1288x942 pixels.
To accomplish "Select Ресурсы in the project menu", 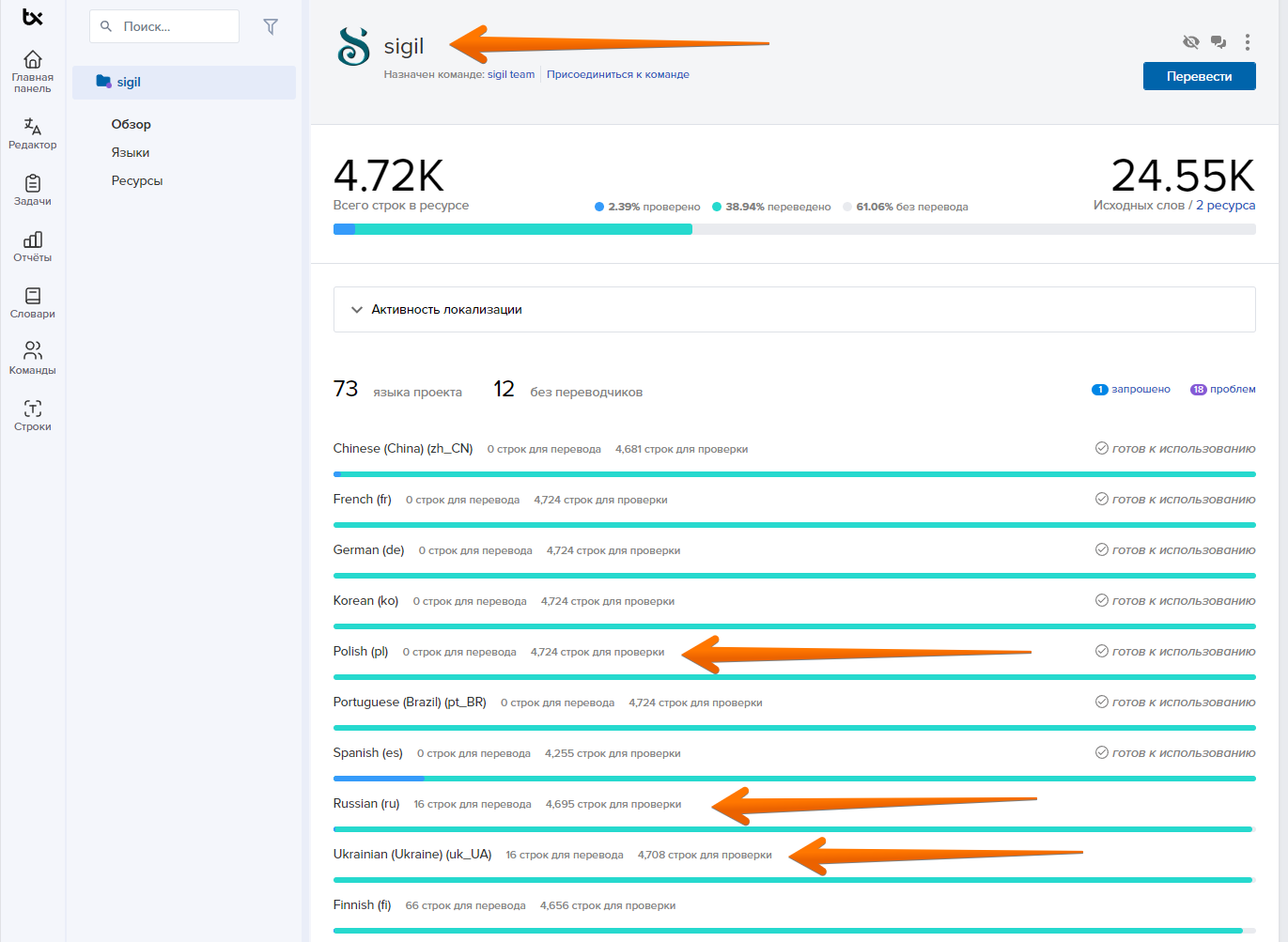I will [137, 180].
